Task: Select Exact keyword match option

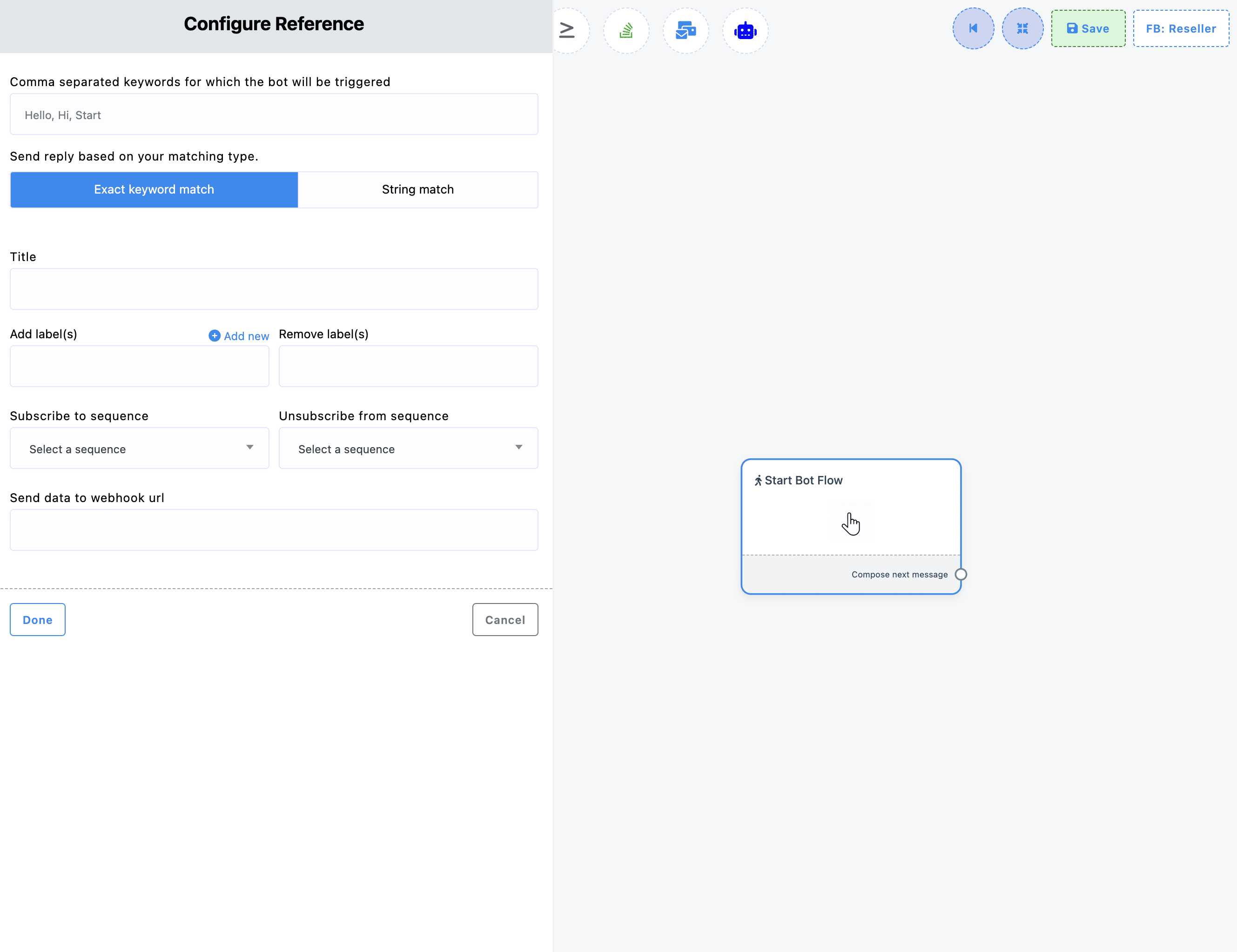Action: [x=154, y=189]
